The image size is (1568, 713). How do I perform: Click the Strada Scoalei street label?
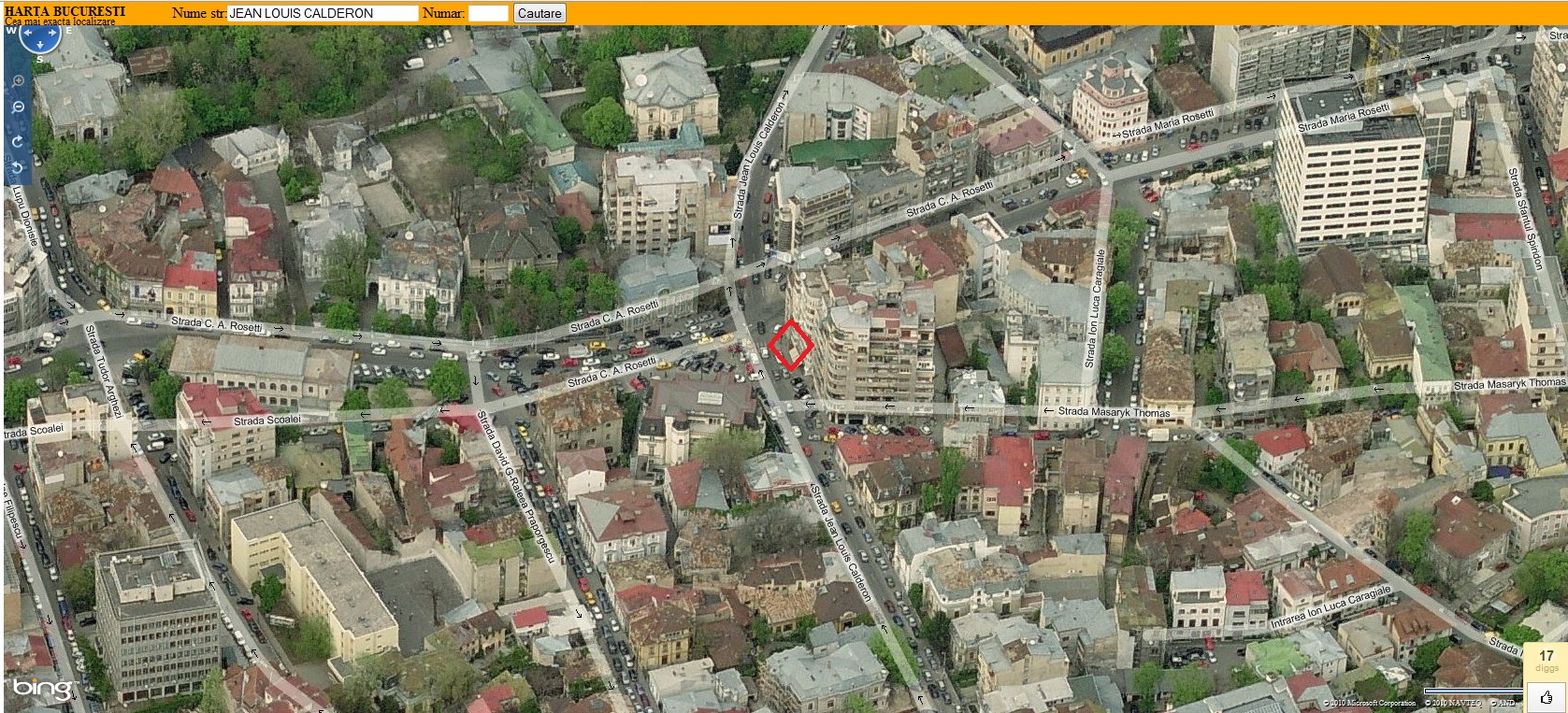pyautogui.click(x=266, y=421)
